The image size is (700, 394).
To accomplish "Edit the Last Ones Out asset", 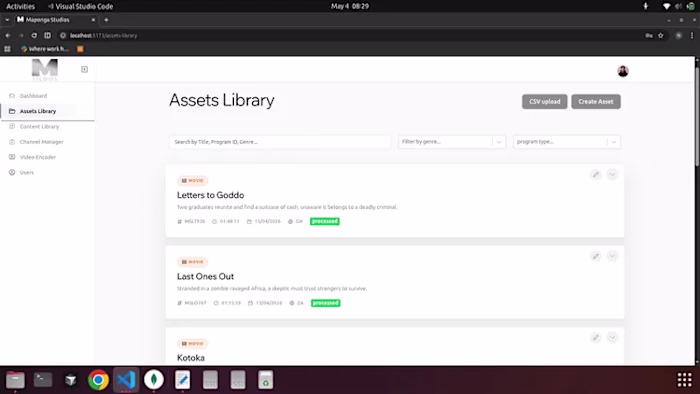I will pyautogui.click(x=596, y=256).
